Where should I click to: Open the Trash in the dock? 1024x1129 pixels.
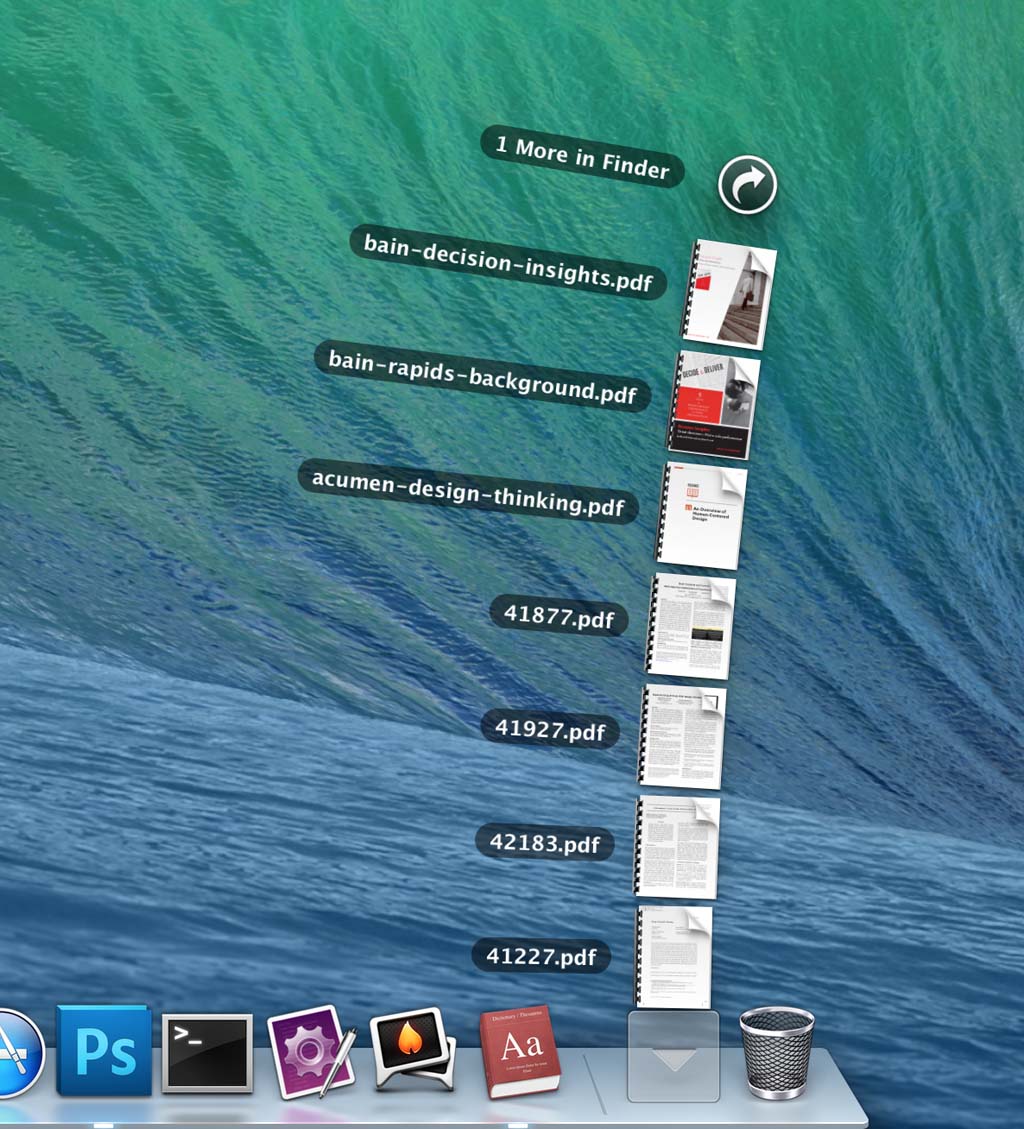[x=776, y=1052]
